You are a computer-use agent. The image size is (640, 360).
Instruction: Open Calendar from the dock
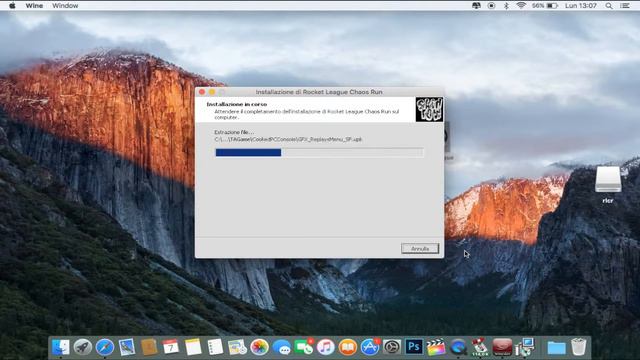171,347
